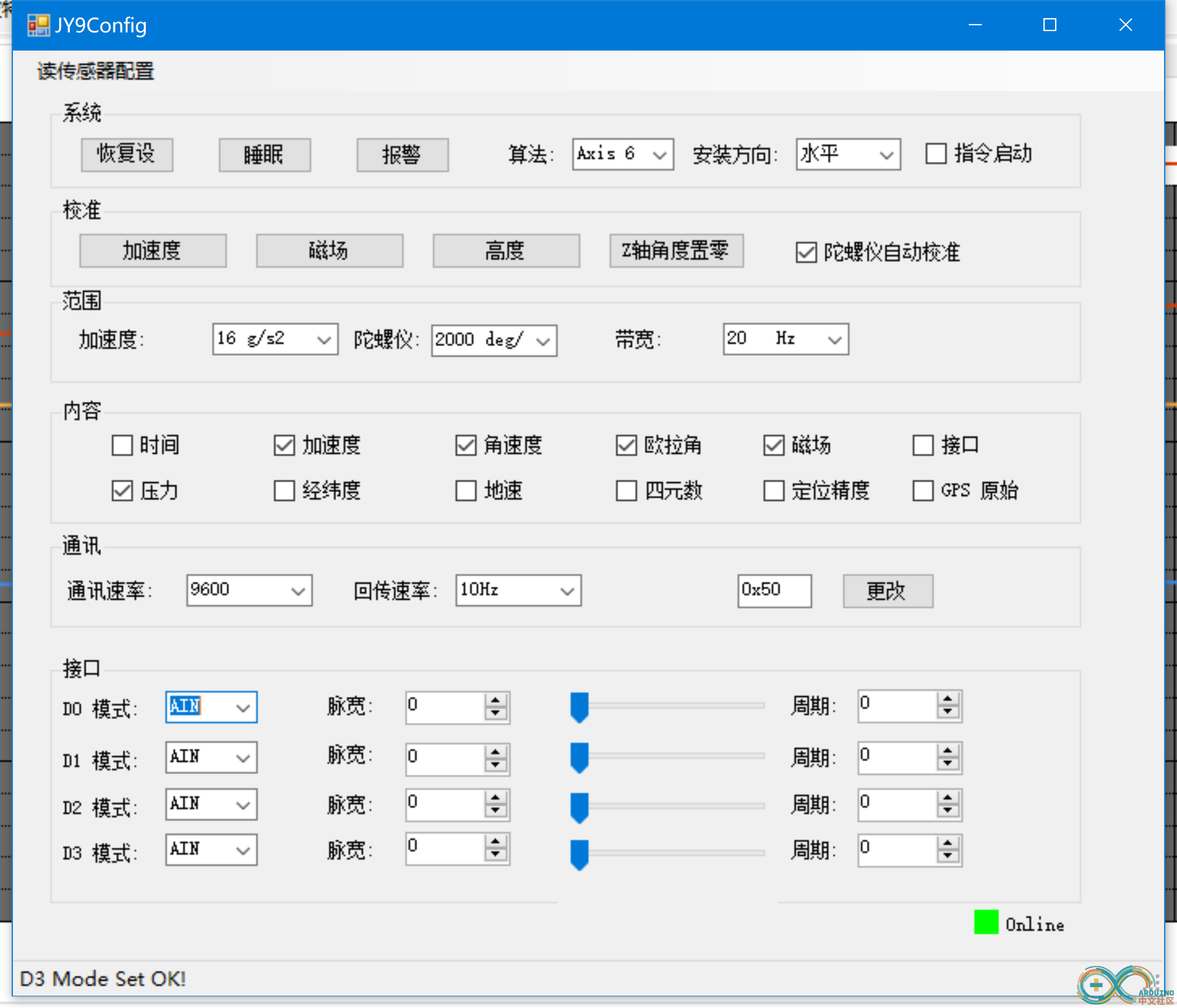Enable the 接口 content checkbox
The height and width of the screenshot is (1008, 1177).
point(923,445)
